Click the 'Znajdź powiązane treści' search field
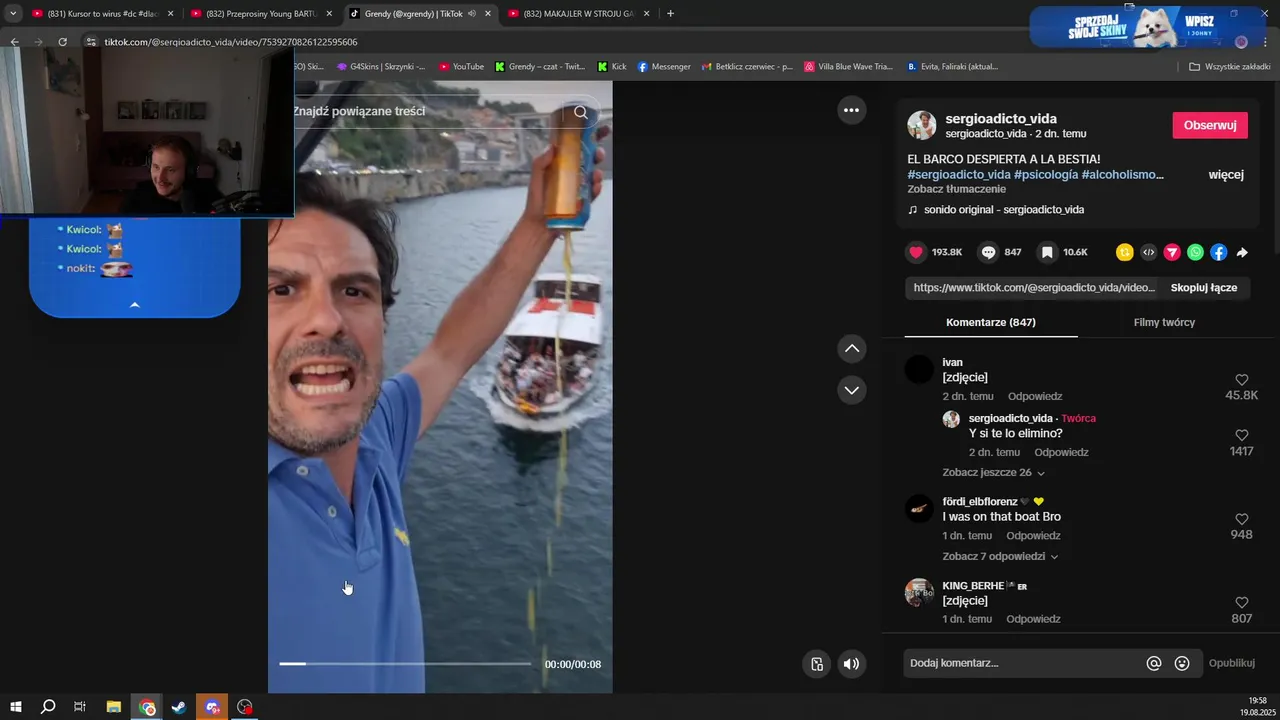The height and width of the screenshot is (720, 1280). [x=430, y=112]
